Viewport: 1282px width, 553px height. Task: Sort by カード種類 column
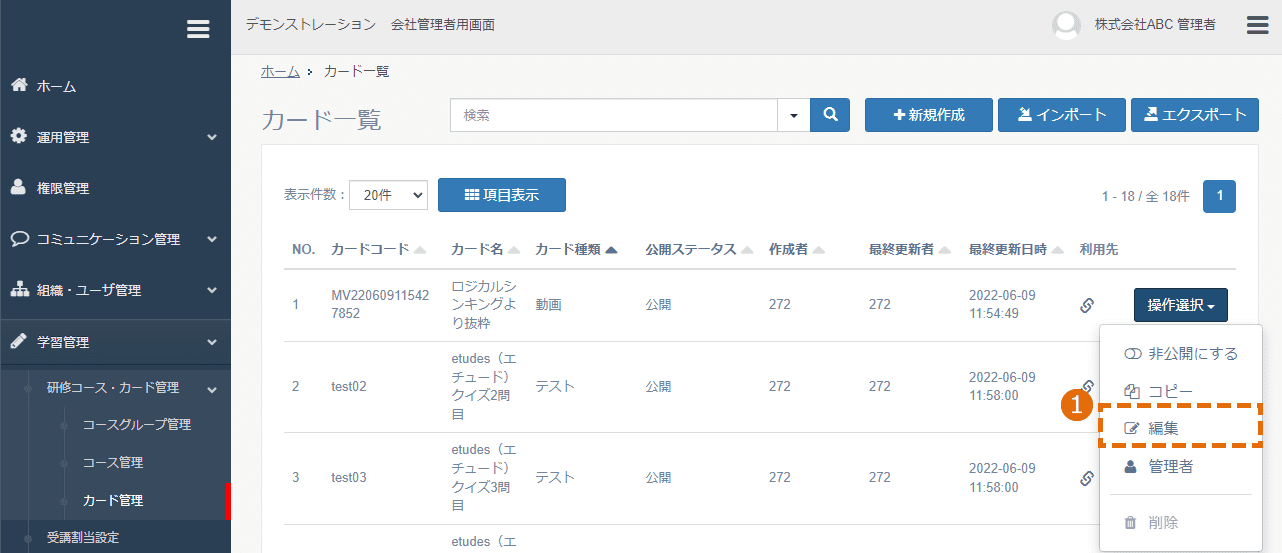[576, 249]
